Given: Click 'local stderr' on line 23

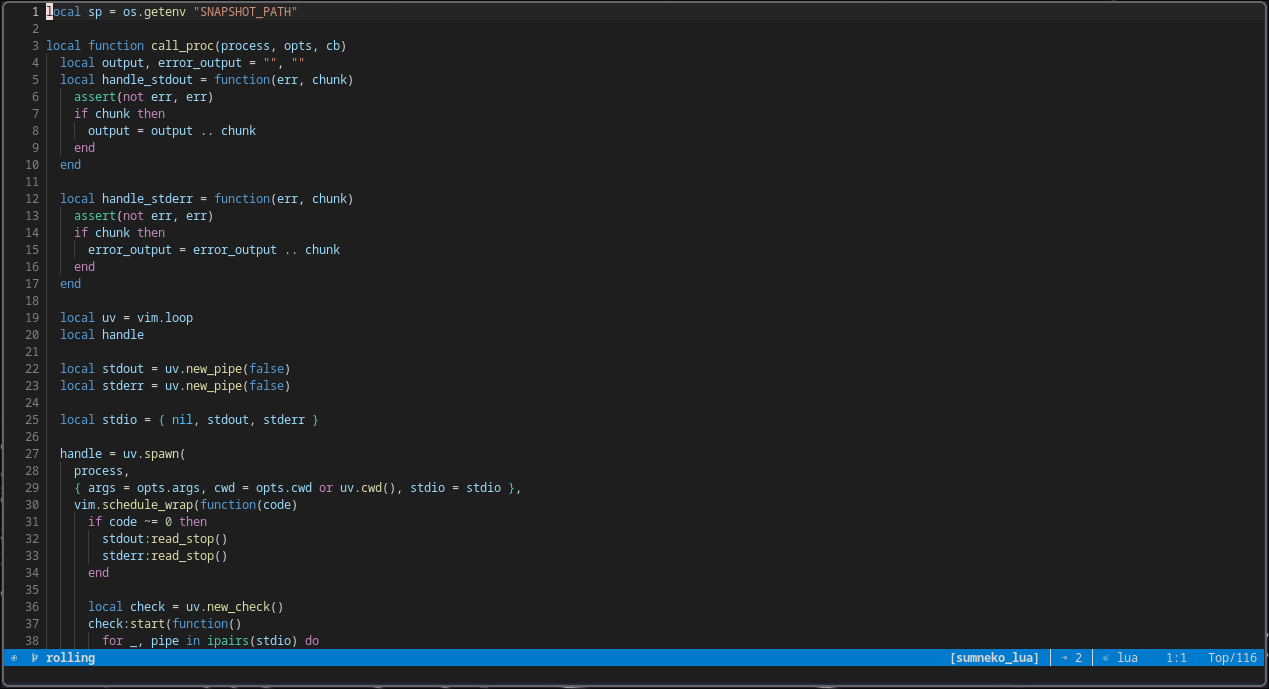Looking at the screenshot, I should (x=102, y=386).
